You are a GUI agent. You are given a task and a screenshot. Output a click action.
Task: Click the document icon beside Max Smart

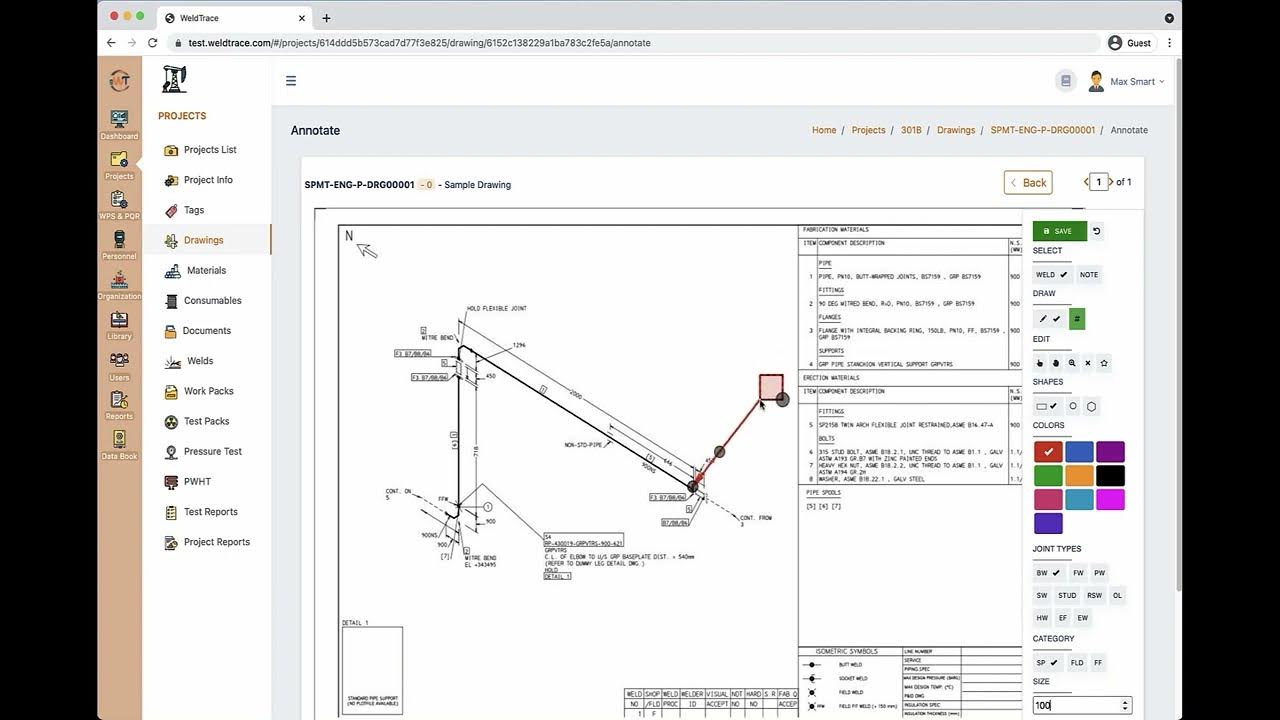click(1066, 81)
